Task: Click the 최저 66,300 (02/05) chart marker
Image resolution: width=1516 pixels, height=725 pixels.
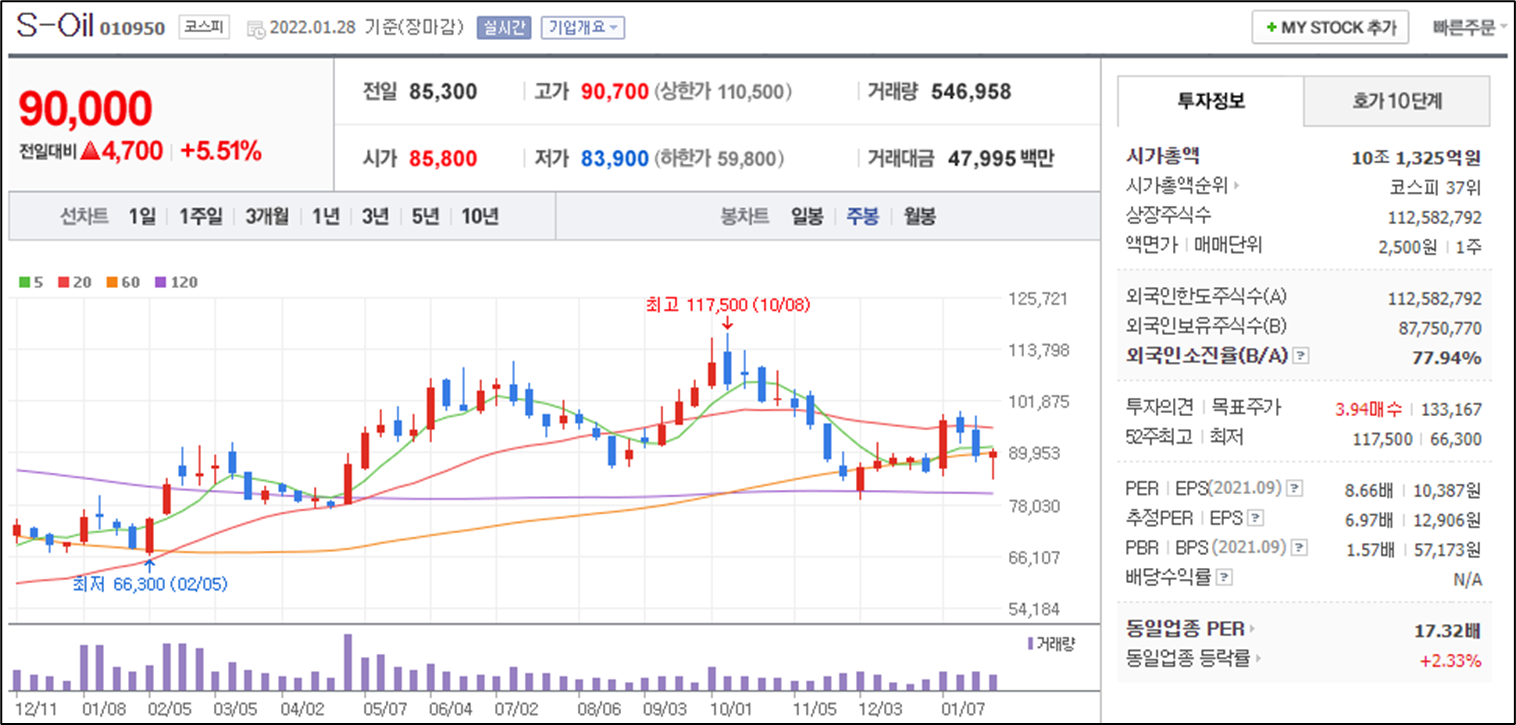Action: pyautogui.click(x=150, y=583)
